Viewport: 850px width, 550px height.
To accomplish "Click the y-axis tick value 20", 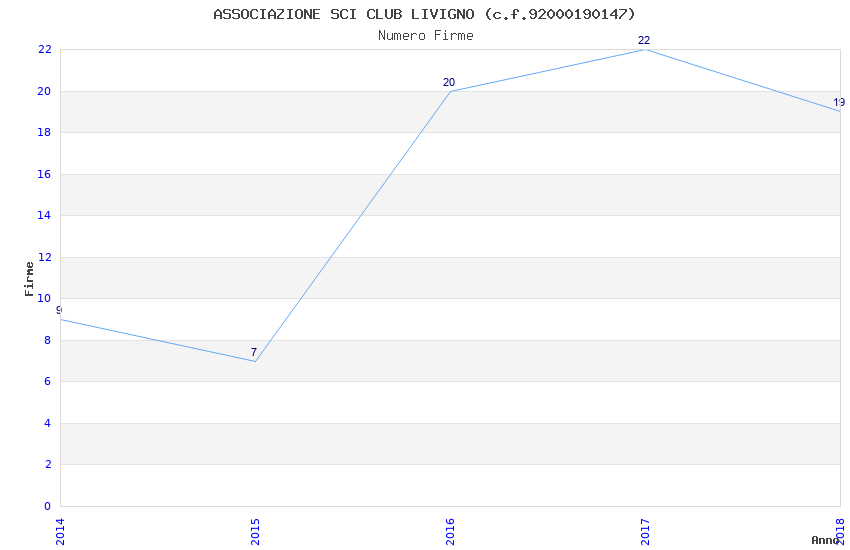I will point(44,91).
